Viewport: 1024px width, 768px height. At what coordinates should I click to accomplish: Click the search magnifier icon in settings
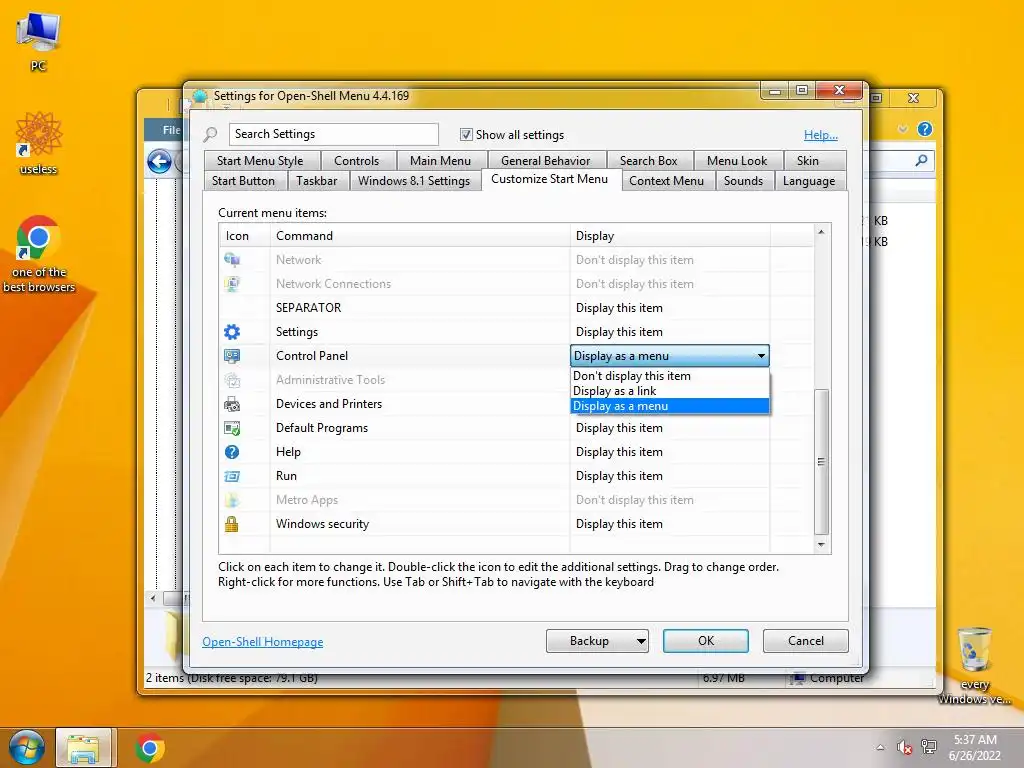tap(210, 135)
